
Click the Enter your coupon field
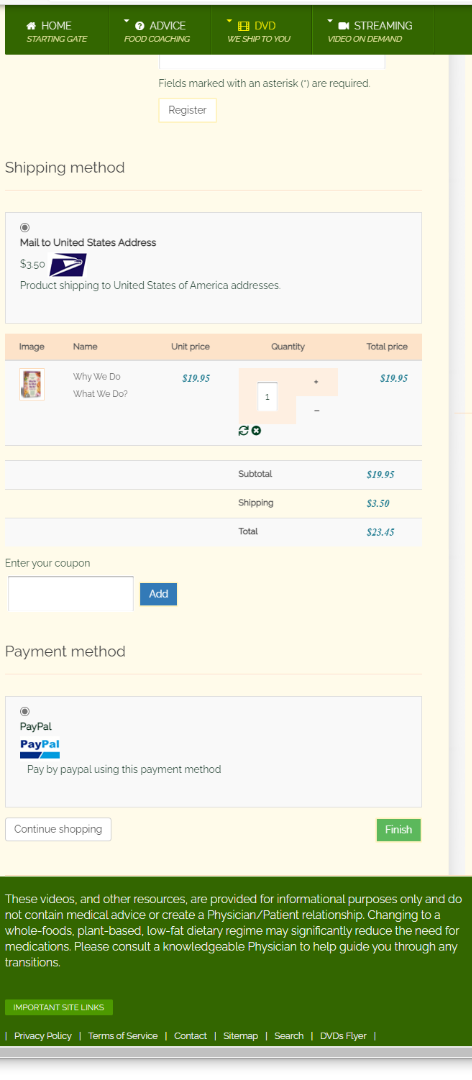[71, 594]
